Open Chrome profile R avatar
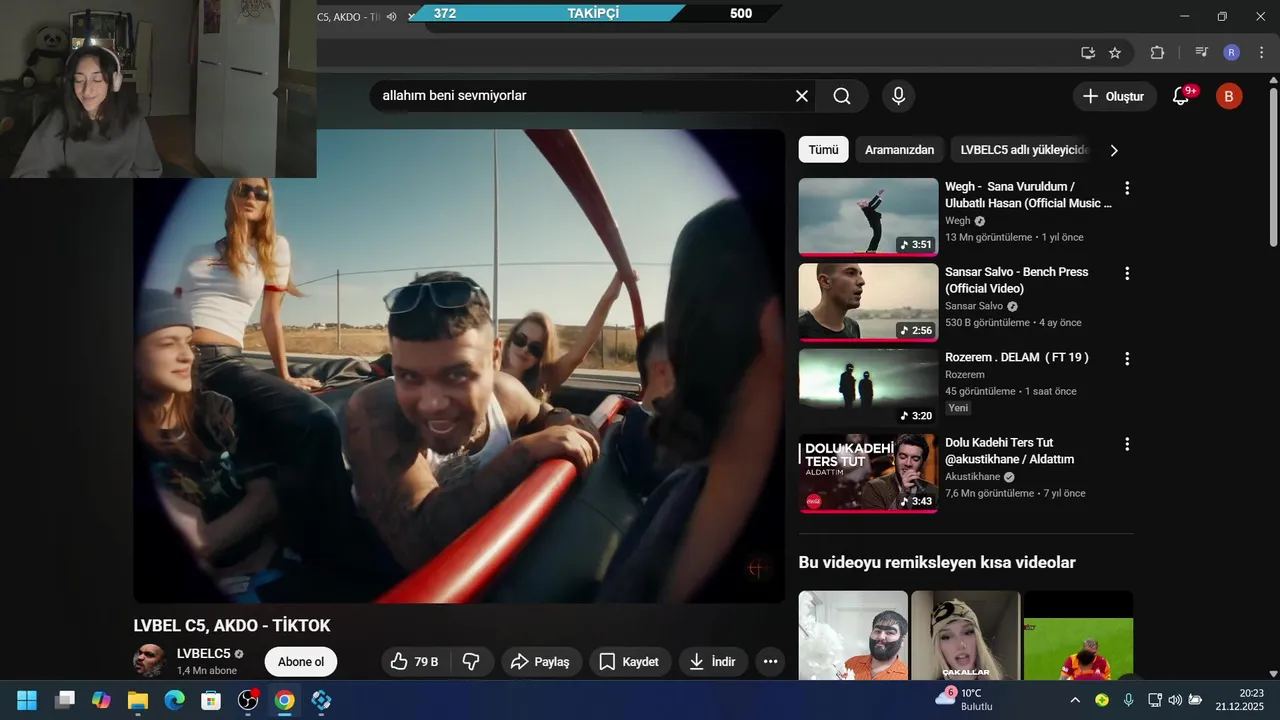Viewport: 1280px width, 720px height. click(1232, 53)
